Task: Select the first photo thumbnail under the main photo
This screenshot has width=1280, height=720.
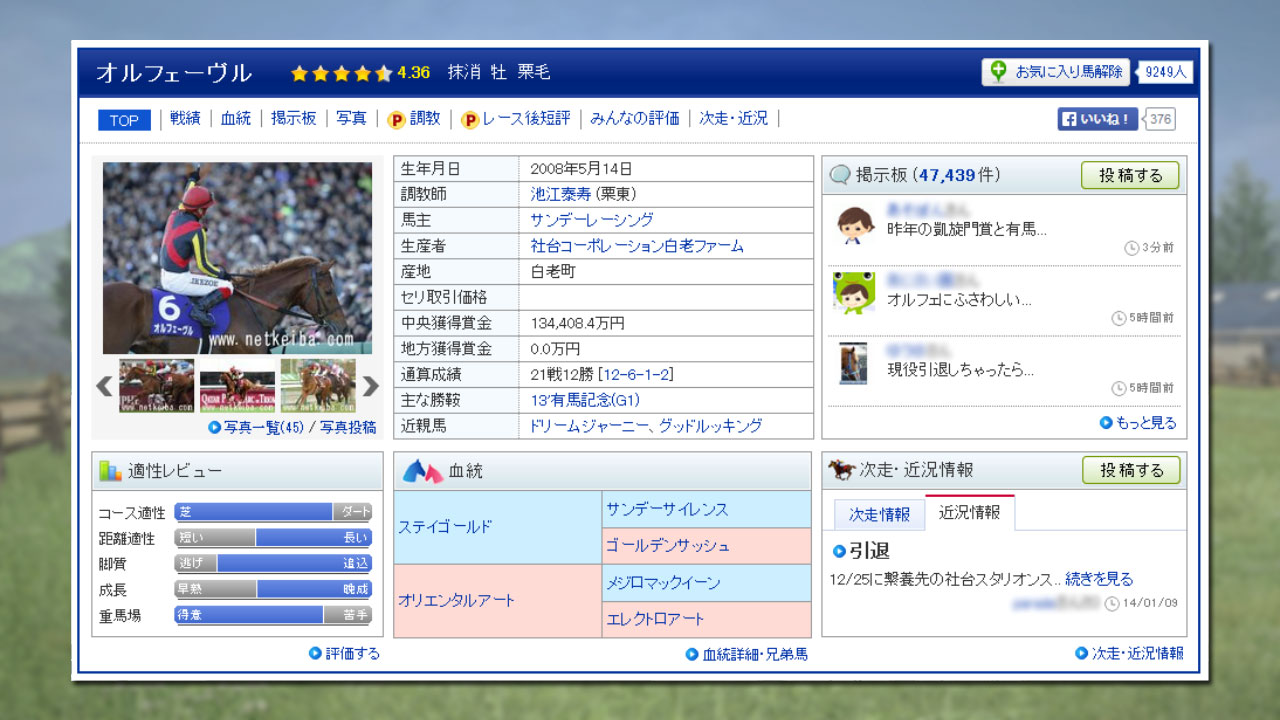Action: (157, 386)
